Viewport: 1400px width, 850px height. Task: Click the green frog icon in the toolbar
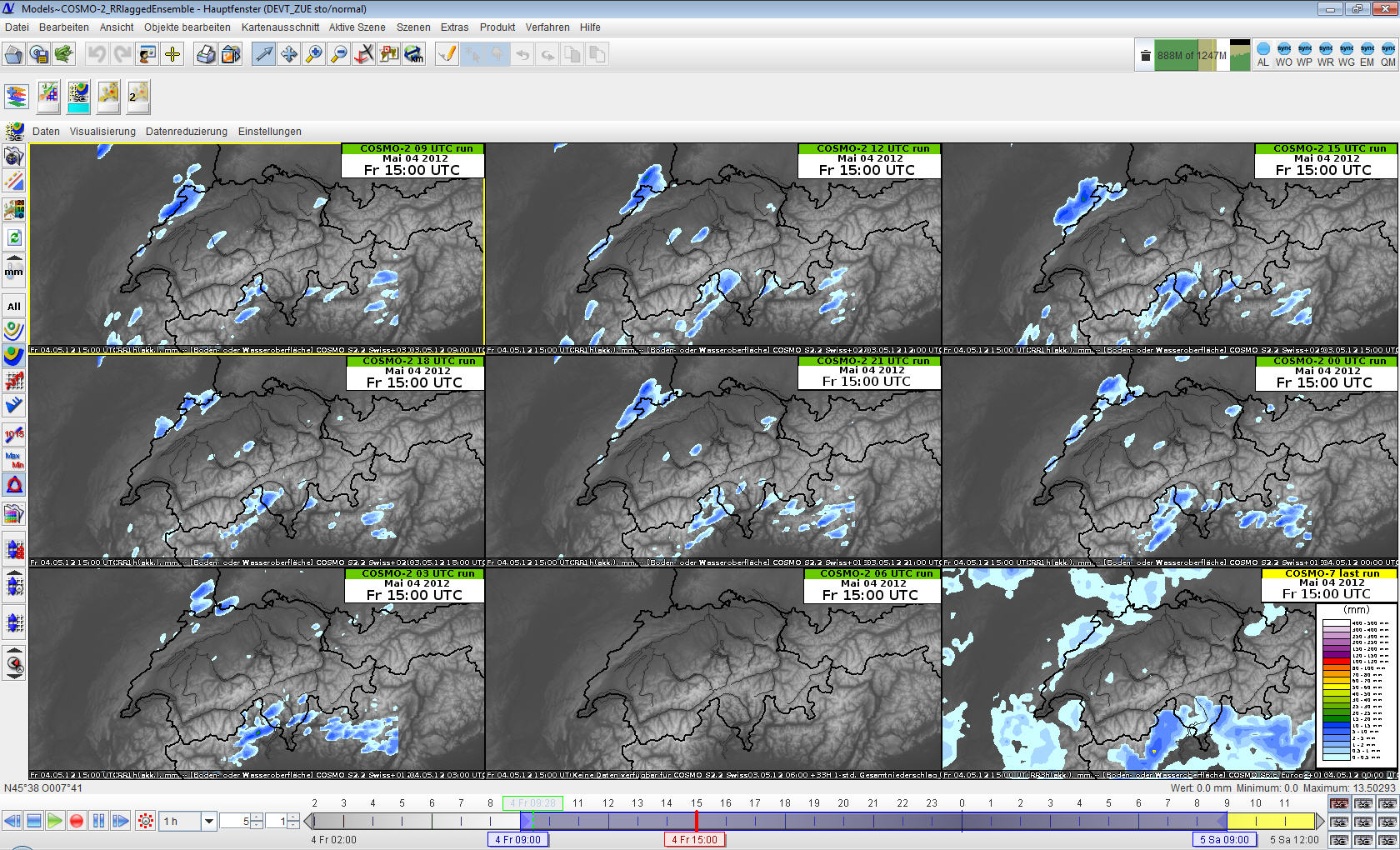[x=63, y=55]
